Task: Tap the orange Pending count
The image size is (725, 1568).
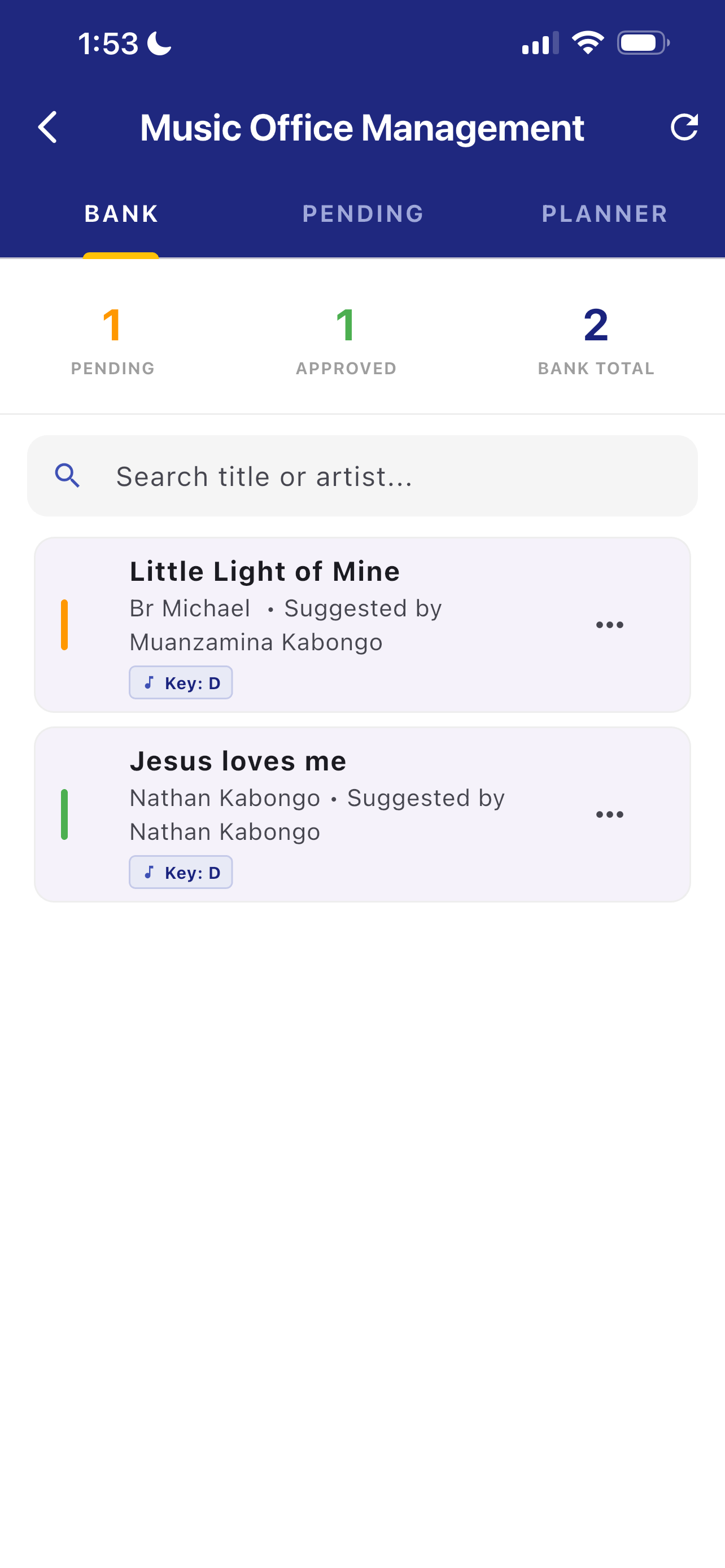Action: pyautogui.click(x=112, y=325)
